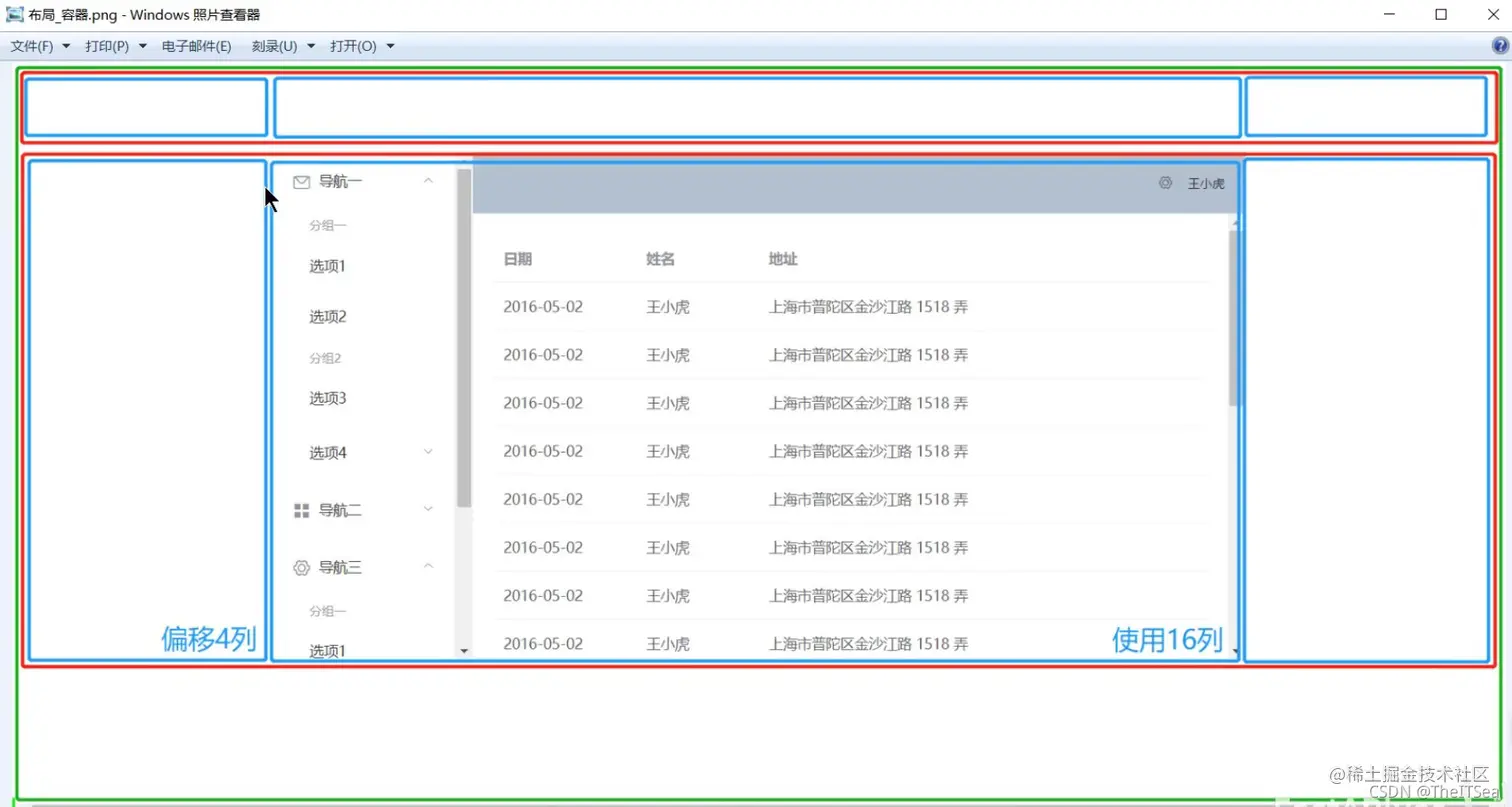The image size is (1512, 807).
Task: Expand the 导航二 menu chevron
Action: (x=428, y=510)
